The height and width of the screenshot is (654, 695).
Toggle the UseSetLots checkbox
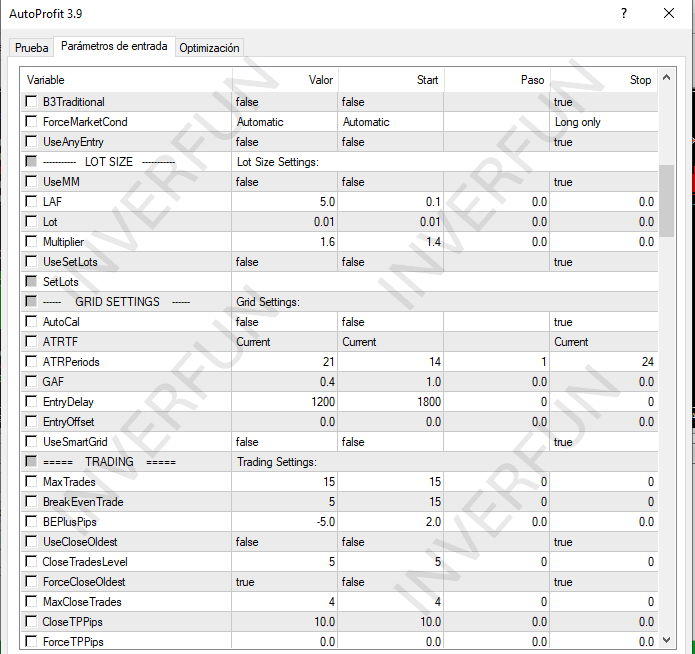(31, 262)
